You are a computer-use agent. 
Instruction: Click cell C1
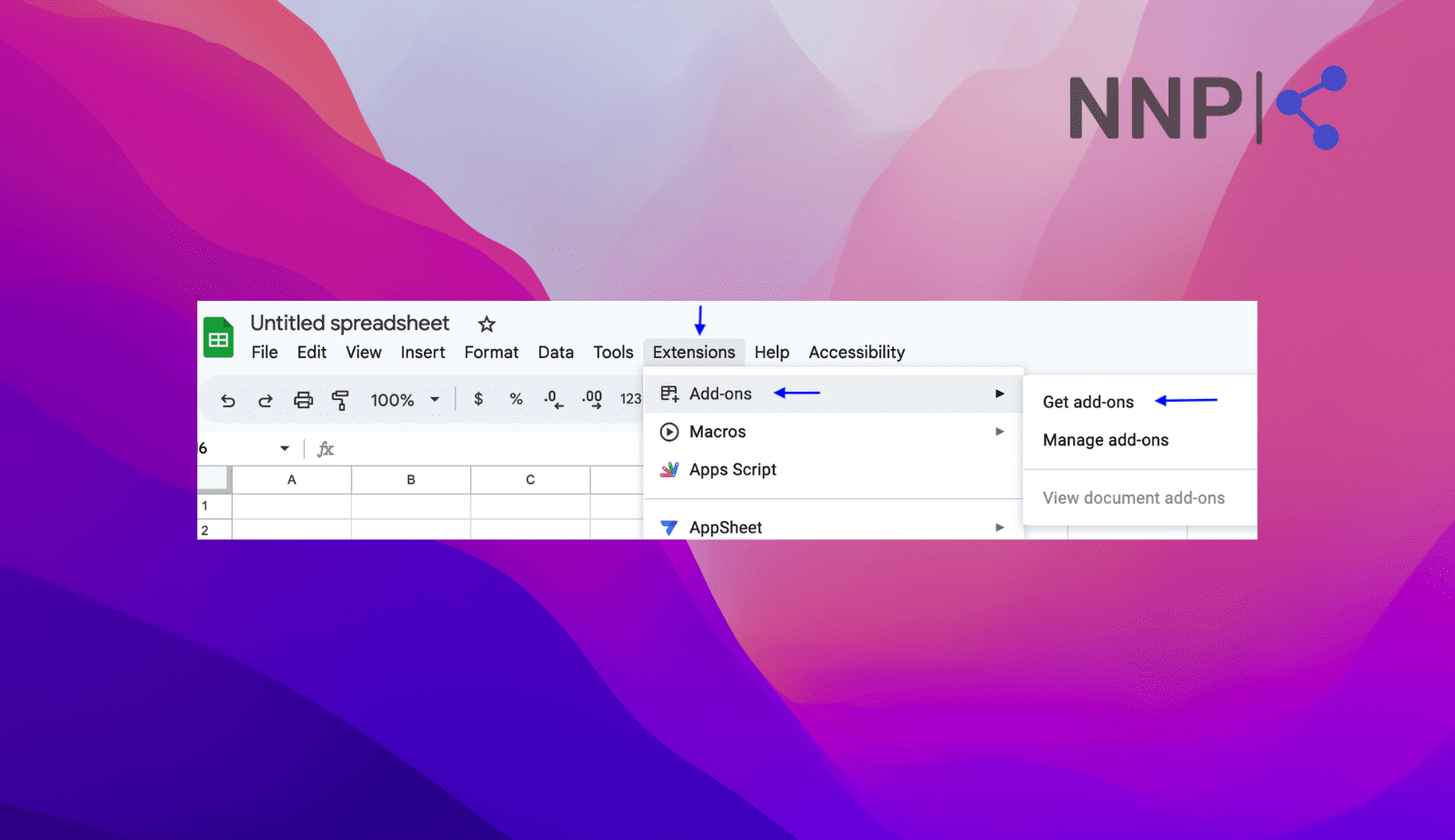click(x=530, y=505)
